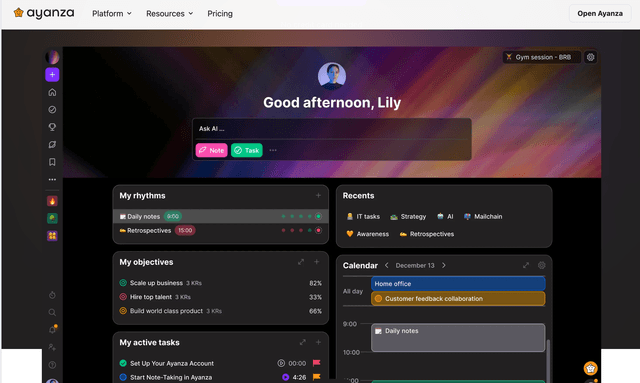Open IT tasks in Recents
The width and height of the screenshot is (640, 383).
(363, 216)
